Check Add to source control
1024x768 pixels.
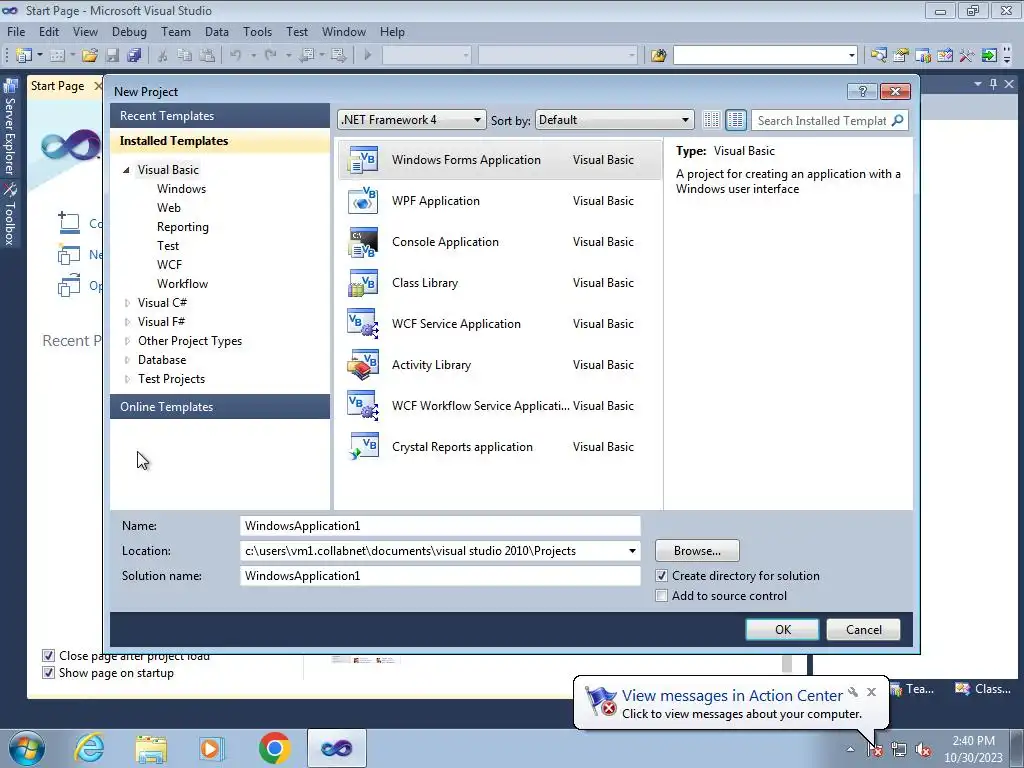[x=662, y=596]
